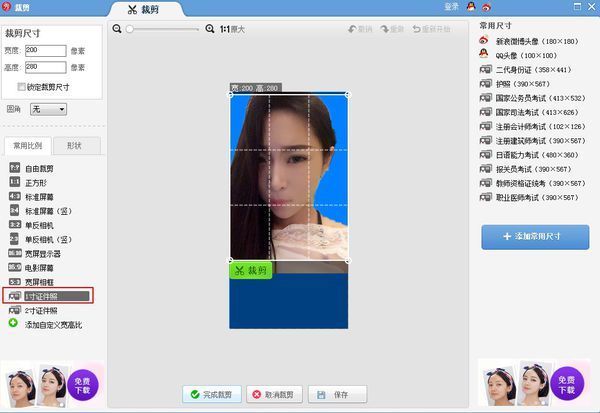Enable the 锁定裁剪尺寸 checkbox
The image size is (600, 413).
pyautogui.click(x=22, y=87)
